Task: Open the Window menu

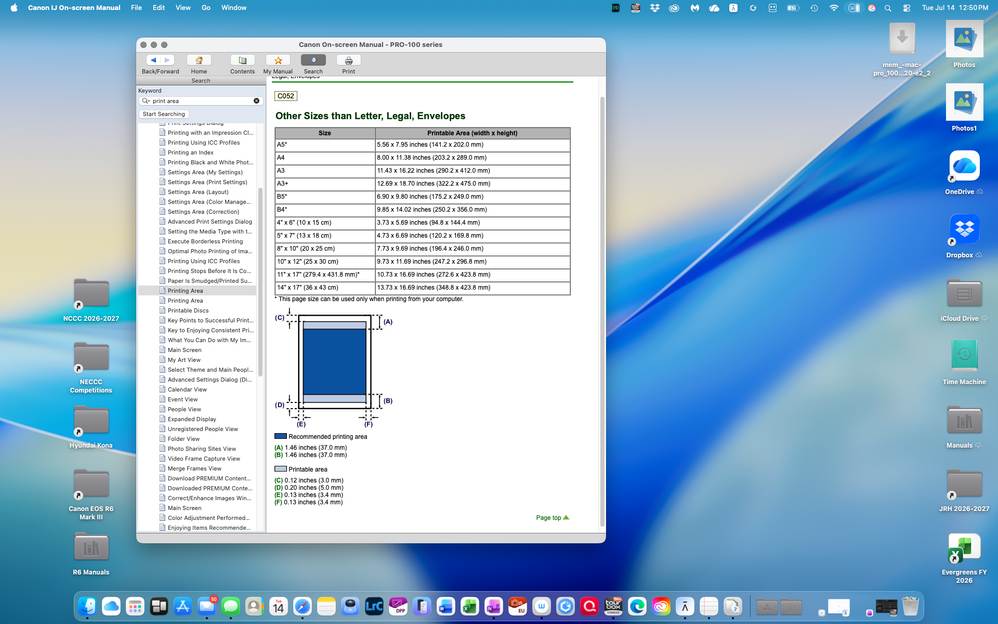Action: [x=234, y=8]
